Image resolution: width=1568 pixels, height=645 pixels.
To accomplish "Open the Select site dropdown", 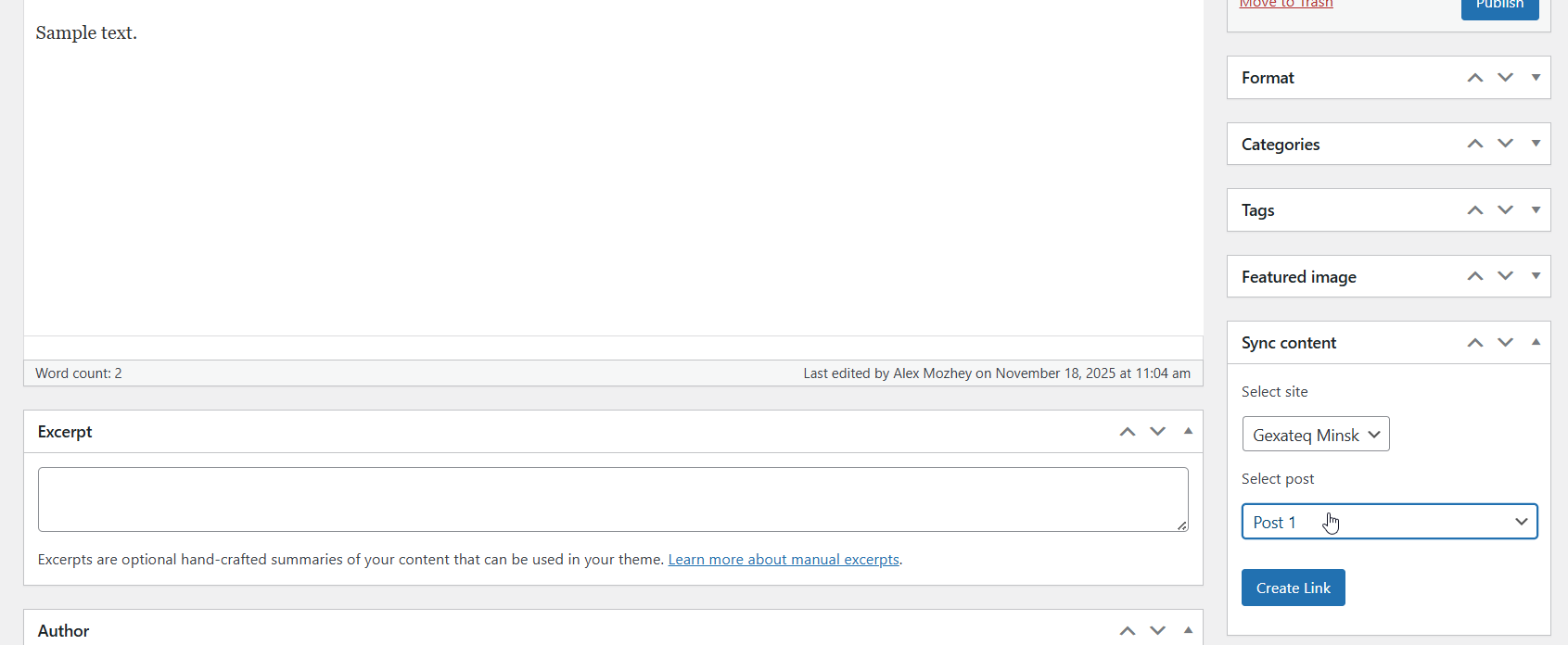I will (x=1316, y=435).
